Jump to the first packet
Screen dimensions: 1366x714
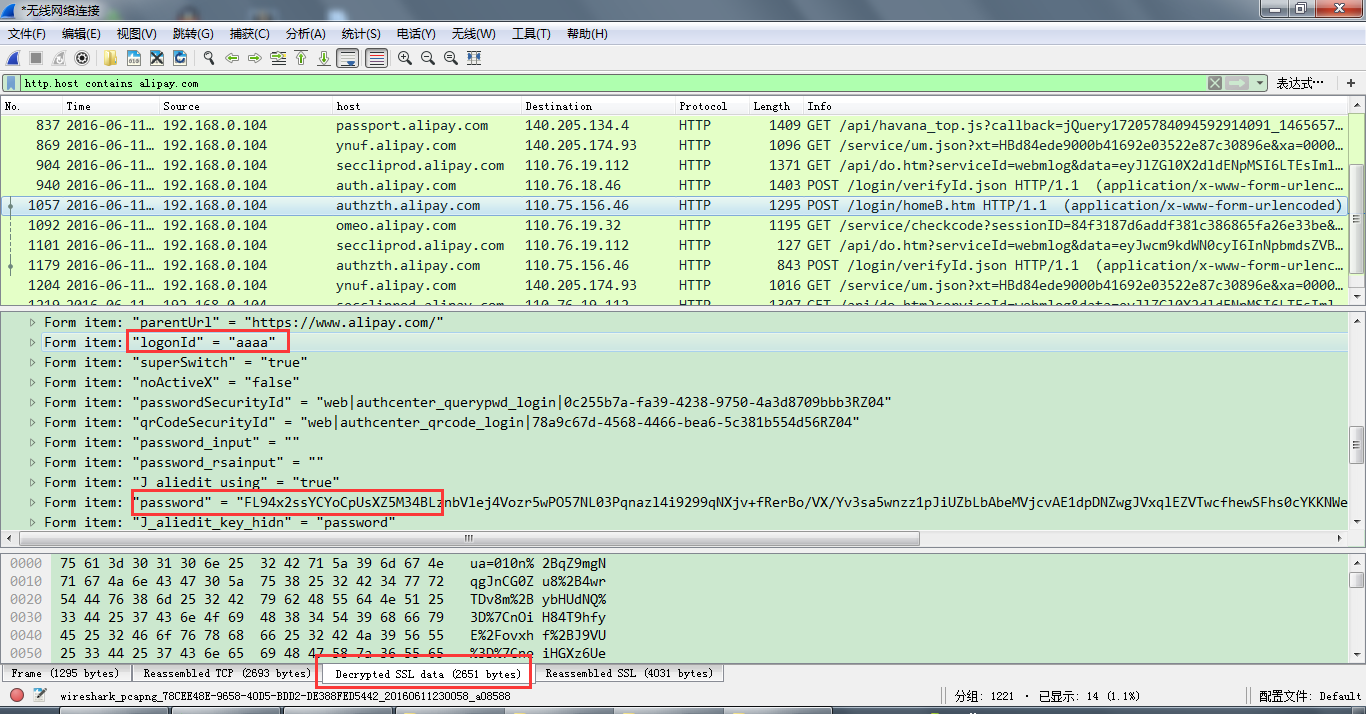[300, 58]
